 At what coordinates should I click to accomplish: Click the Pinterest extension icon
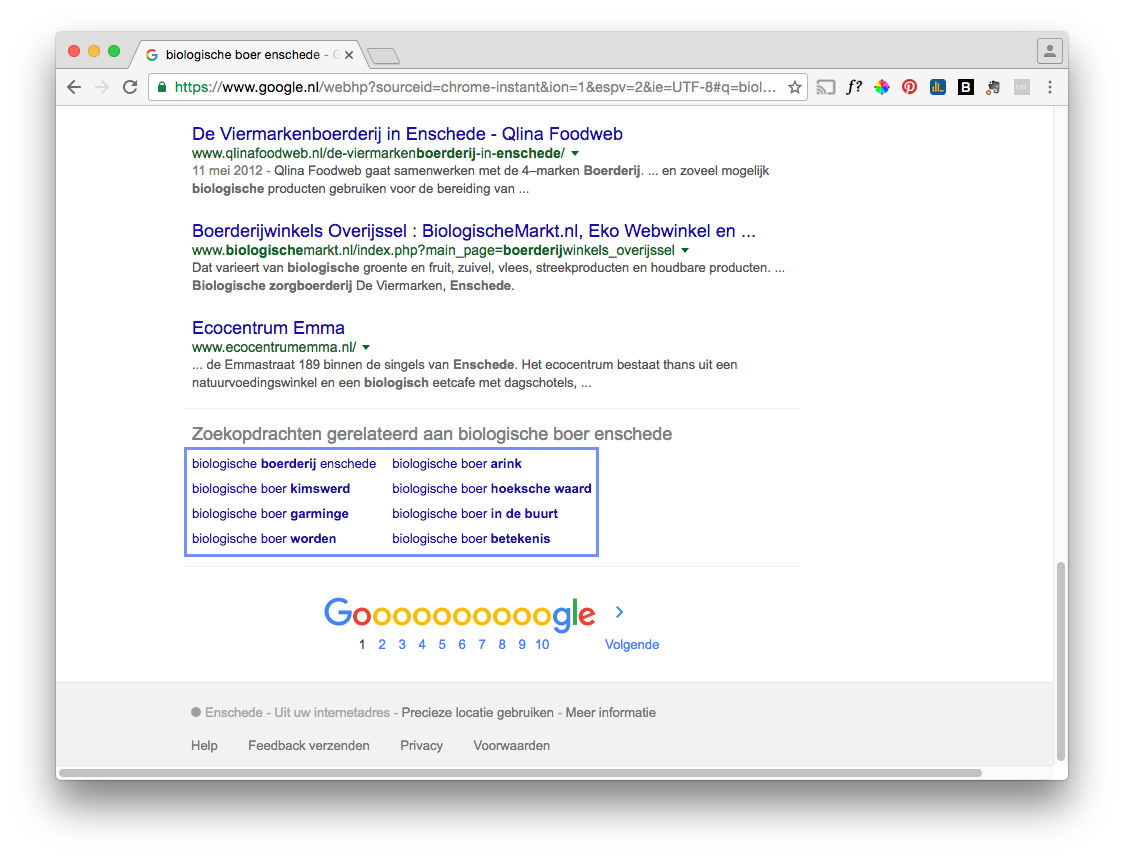point(909,87)
